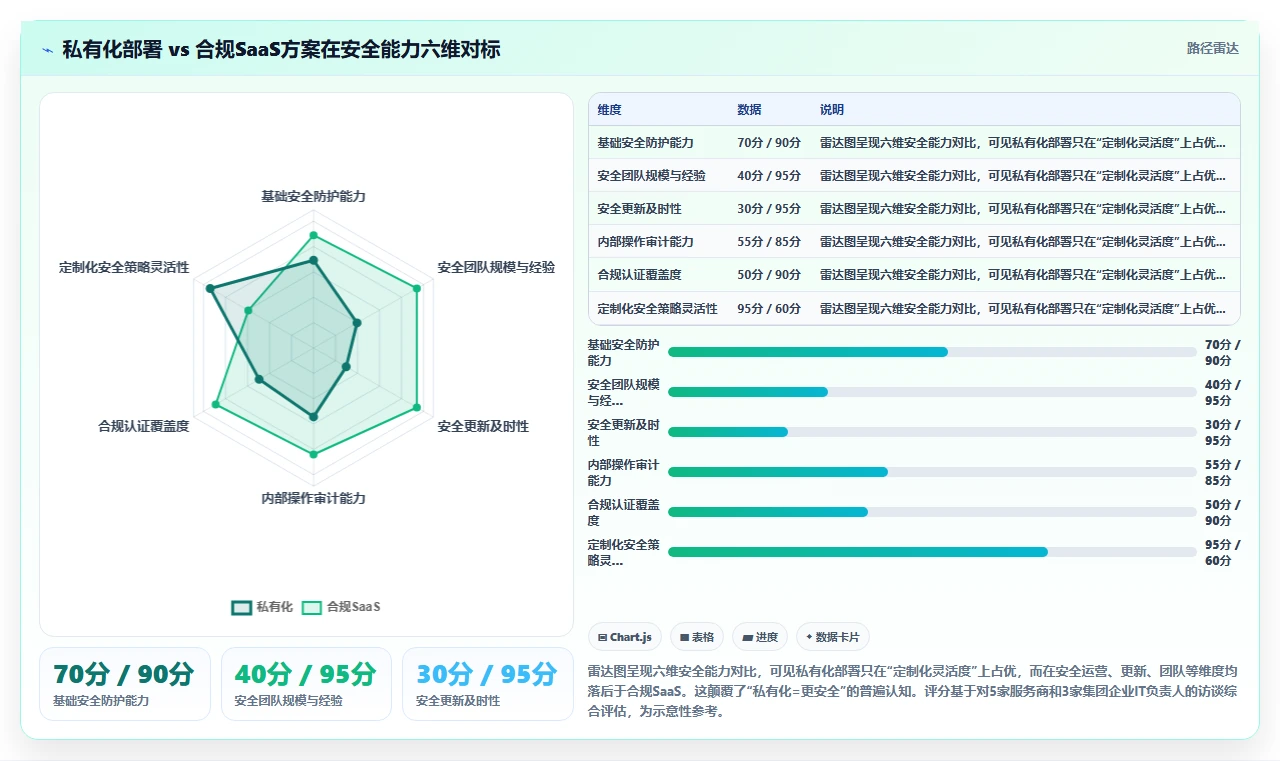Toggle the 私有化 legend swatch
The width and height of the screenshot is (1280, 761).
pos(242,607)
